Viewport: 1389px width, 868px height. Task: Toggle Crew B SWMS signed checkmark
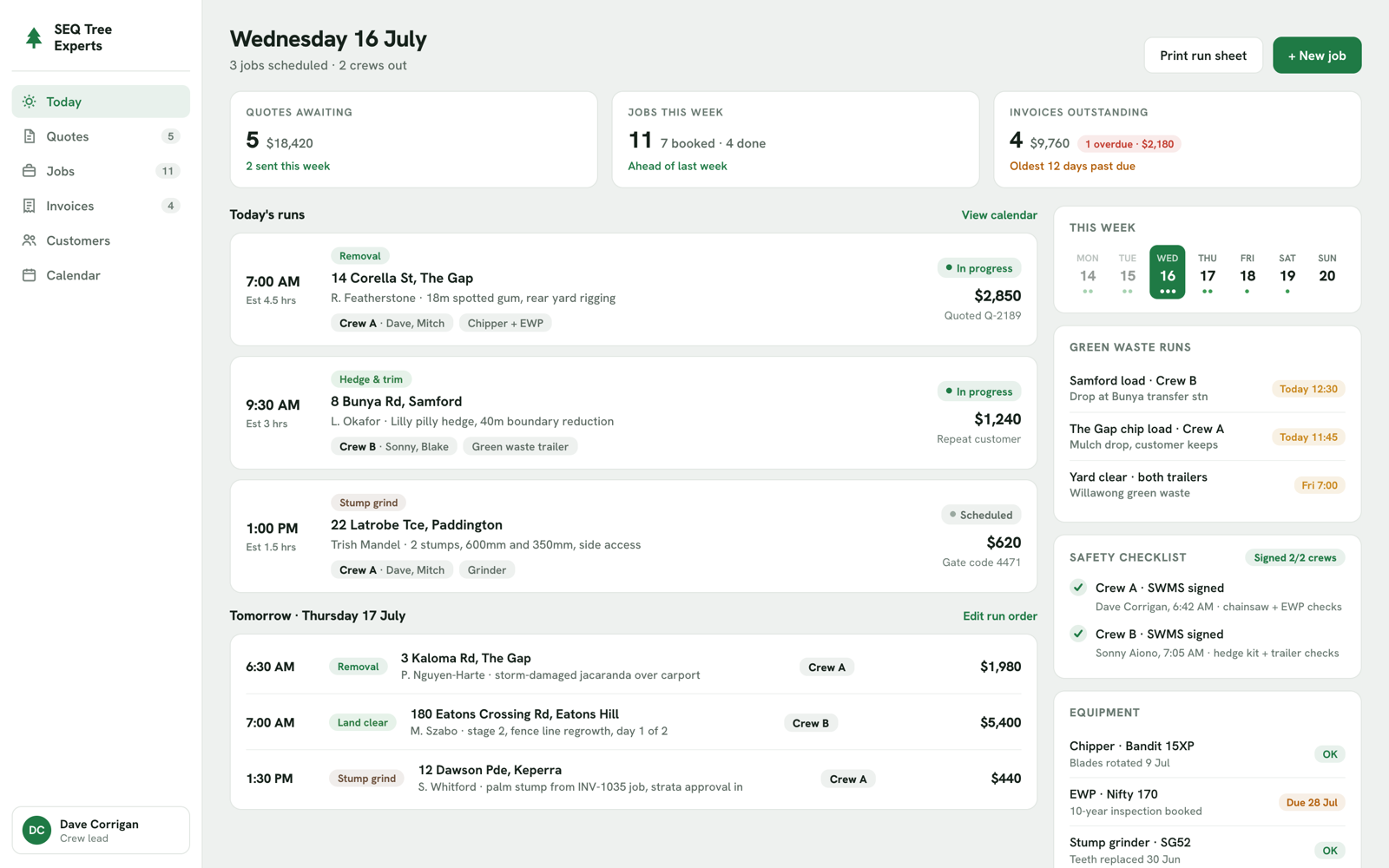pos(1078,634)
